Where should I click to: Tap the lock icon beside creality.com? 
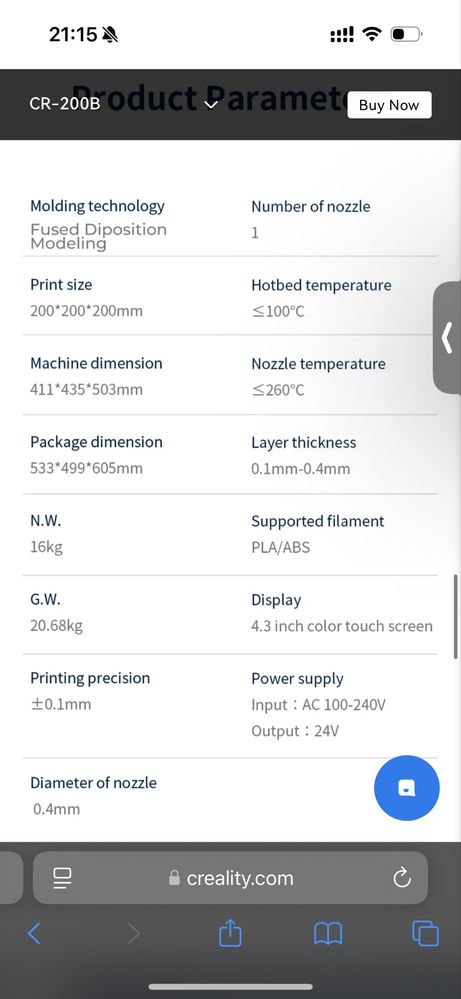pyautogui.click(x=174, y=878)
